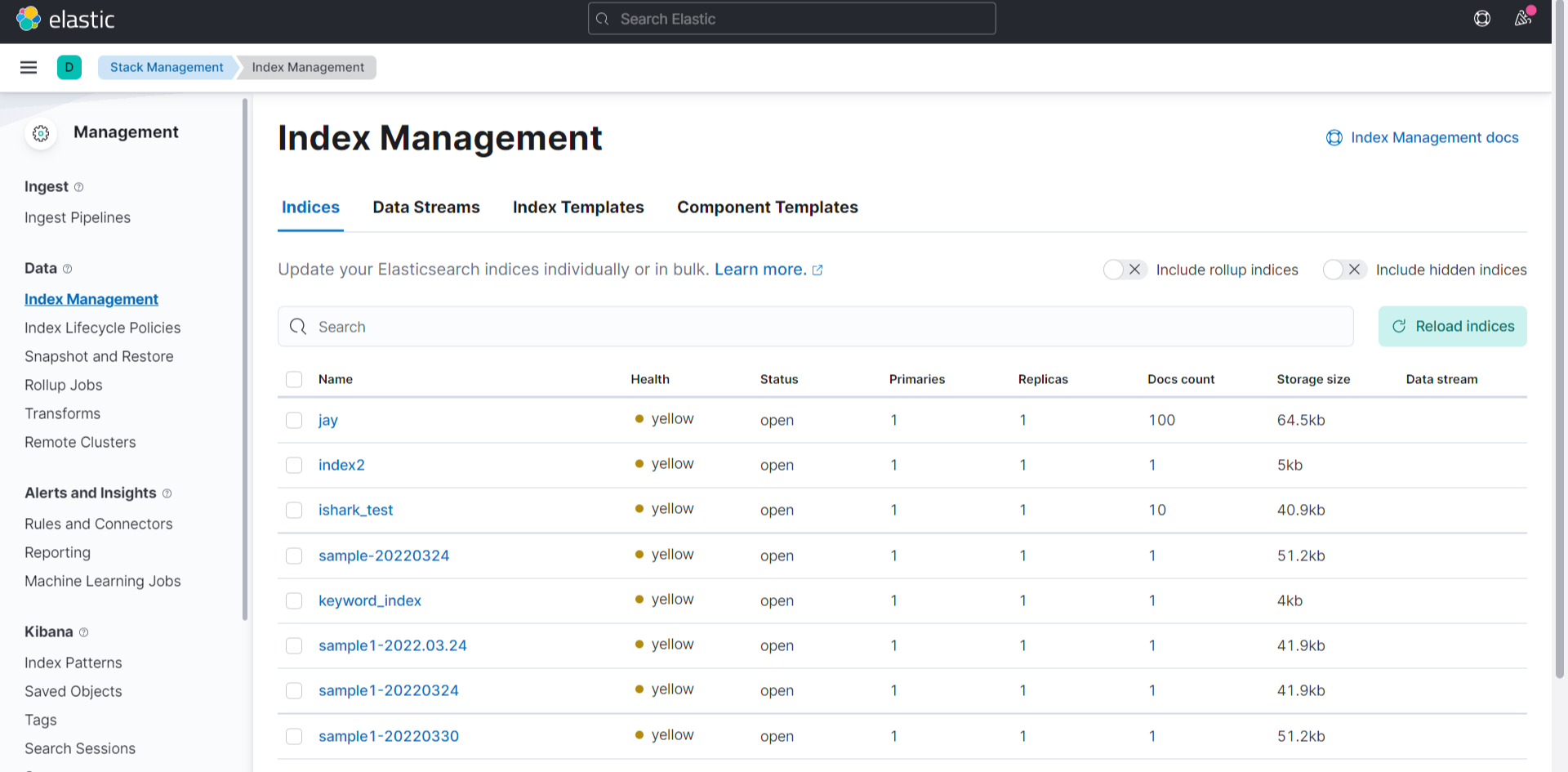1568x772 pixels.
Task: Click into the Search Elastic field
Action: point(792,19)
